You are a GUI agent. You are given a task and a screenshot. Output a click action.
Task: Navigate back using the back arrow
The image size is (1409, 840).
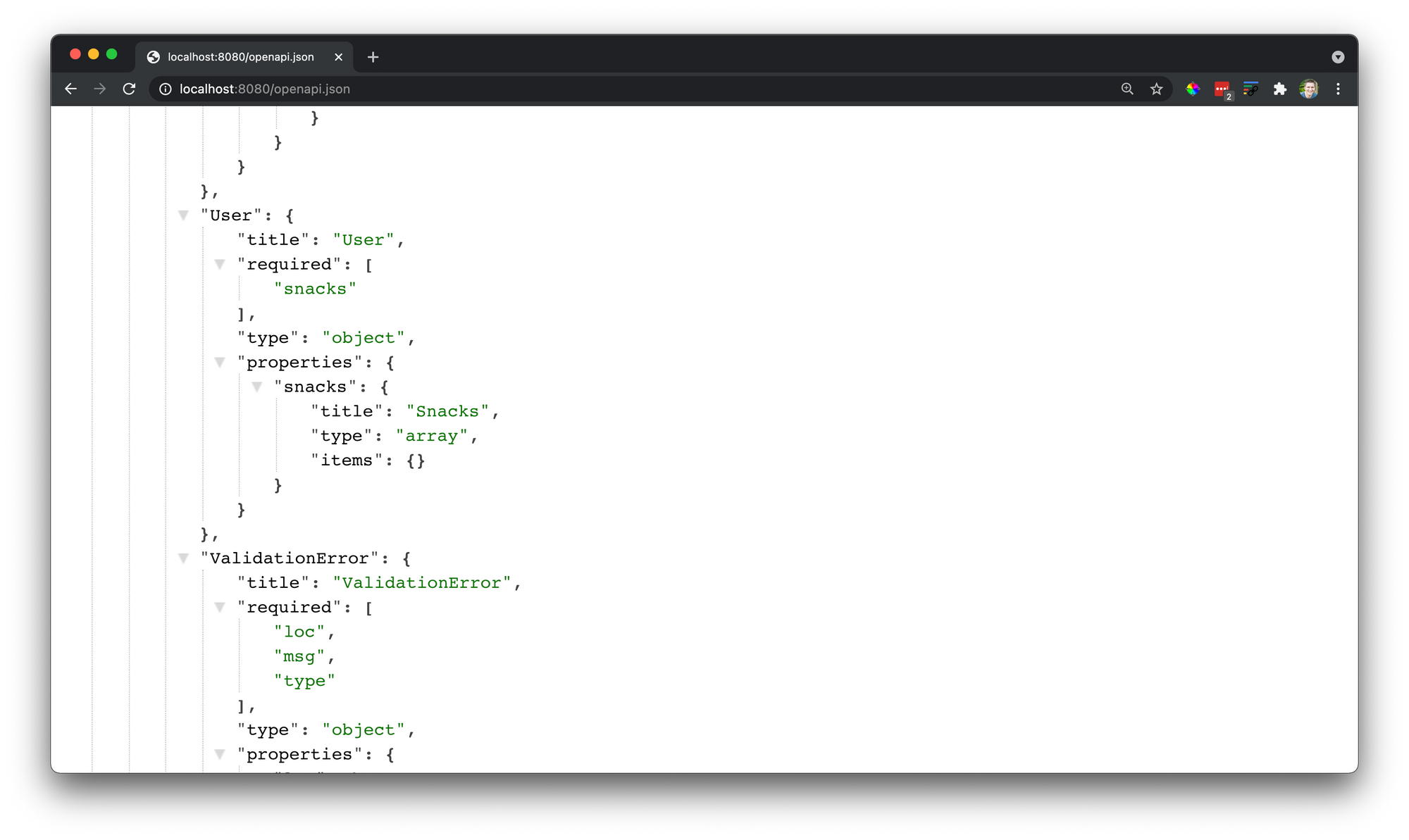70,89
